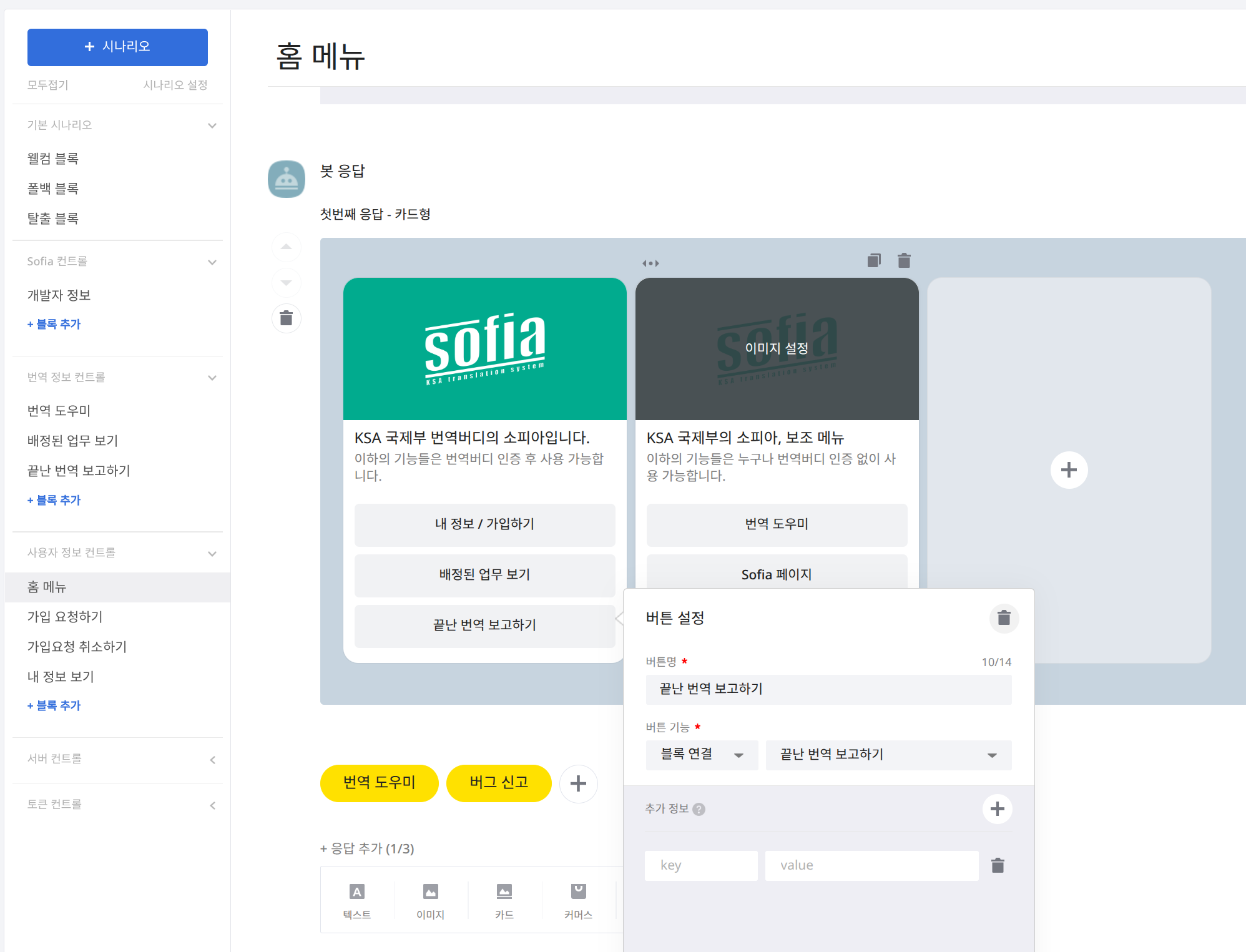Click the key input field under 추가 정보

[x=700, y=865]
